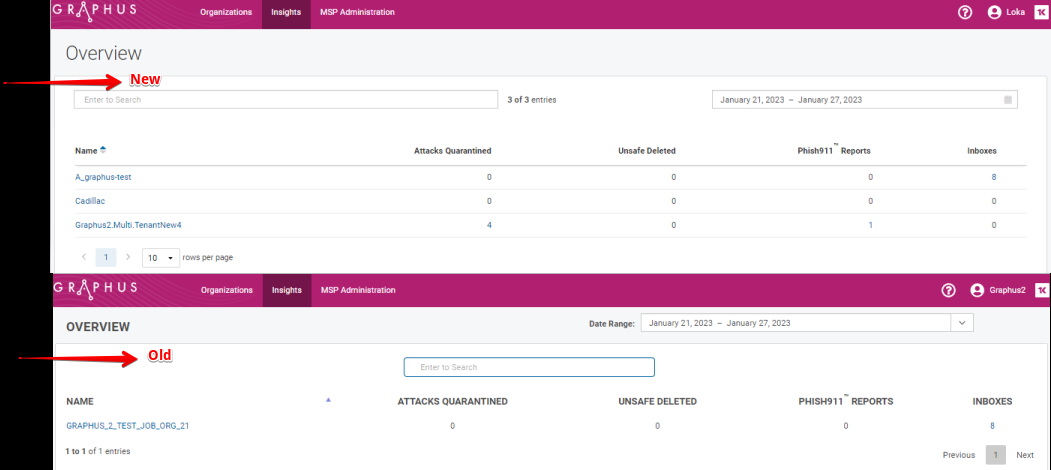Select Insights tab in Old view
This screenshot has height=470, width=1051.
(x=287, y=290)
